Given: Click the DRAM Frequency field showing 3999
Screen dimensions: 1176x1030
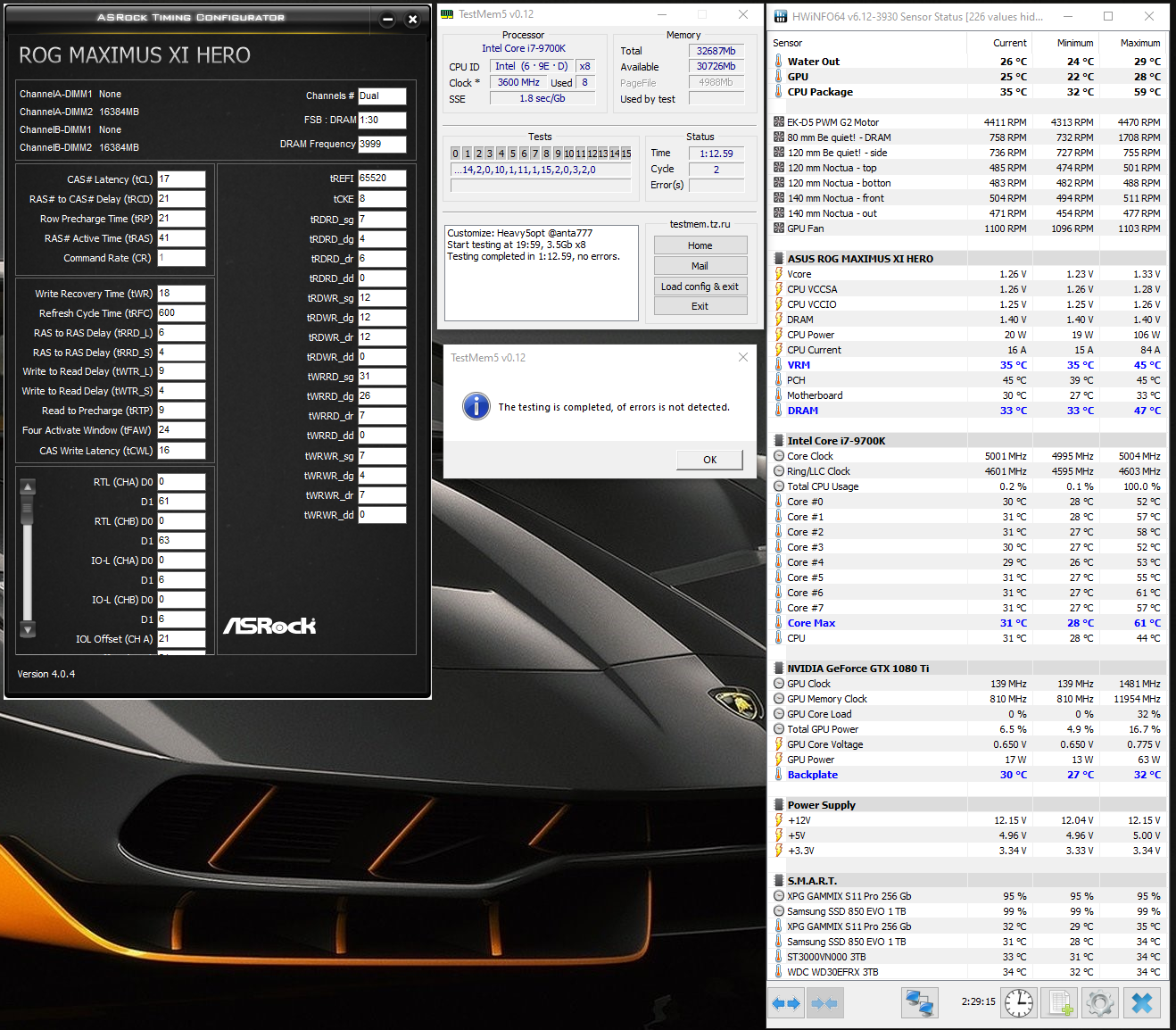Looking at the screenshot, I should (382, 144).
